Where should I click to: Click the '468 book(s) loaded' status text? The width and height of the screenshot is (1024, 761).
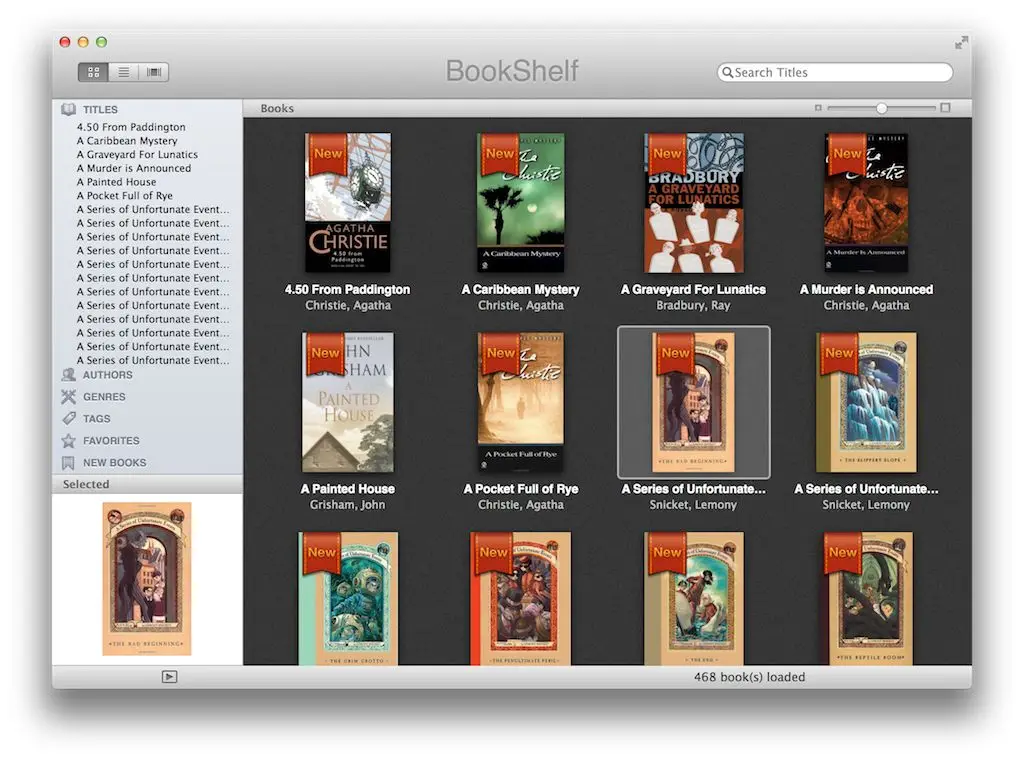click(749, 677)
